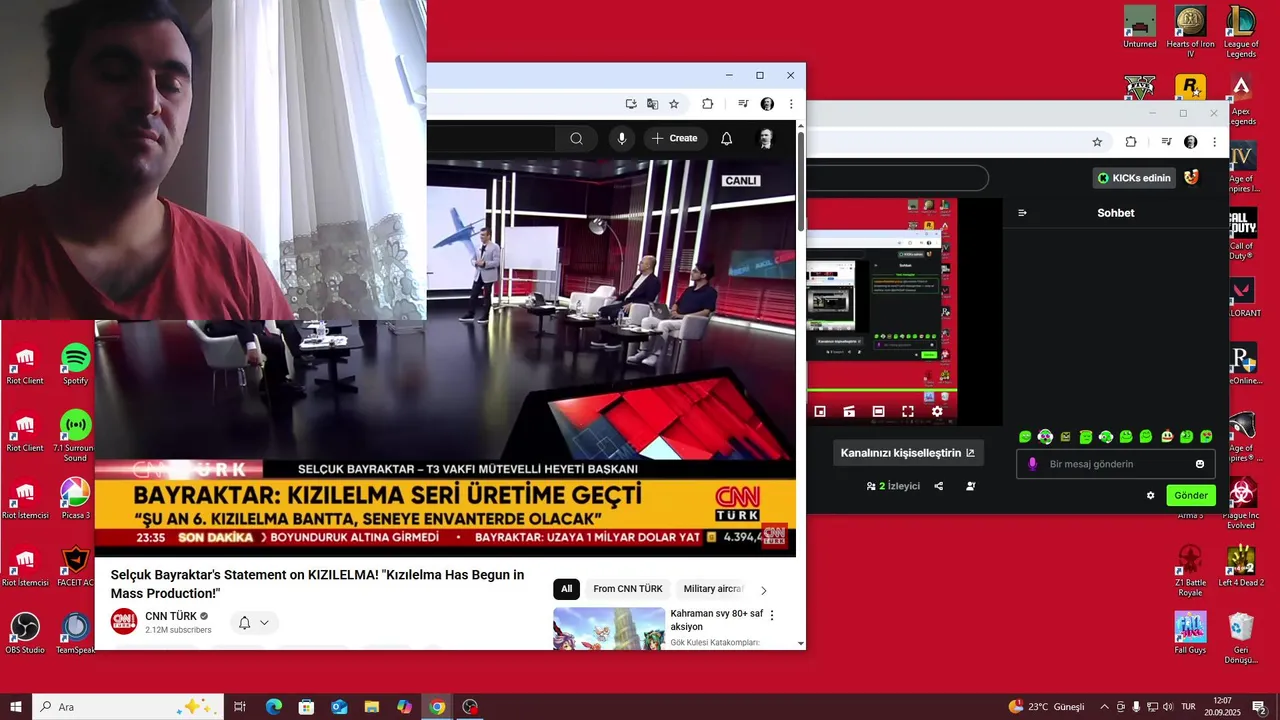Click the CNN TÜRK channel logo avatar
Viewport: 1280px width, 720px height.
[x=124, y=622]
